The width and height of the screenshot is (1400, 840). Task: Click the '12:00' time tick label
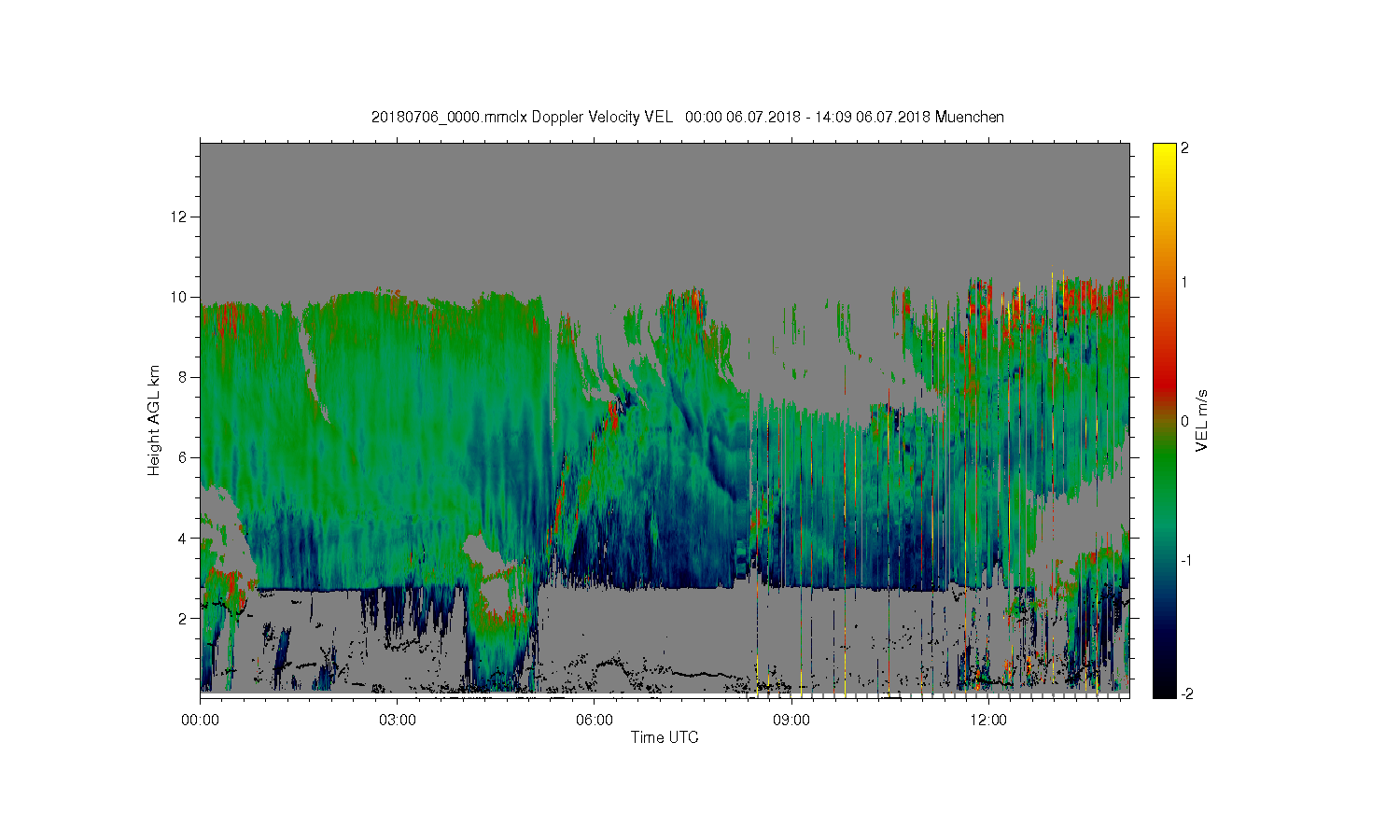(x=988, y=720)
